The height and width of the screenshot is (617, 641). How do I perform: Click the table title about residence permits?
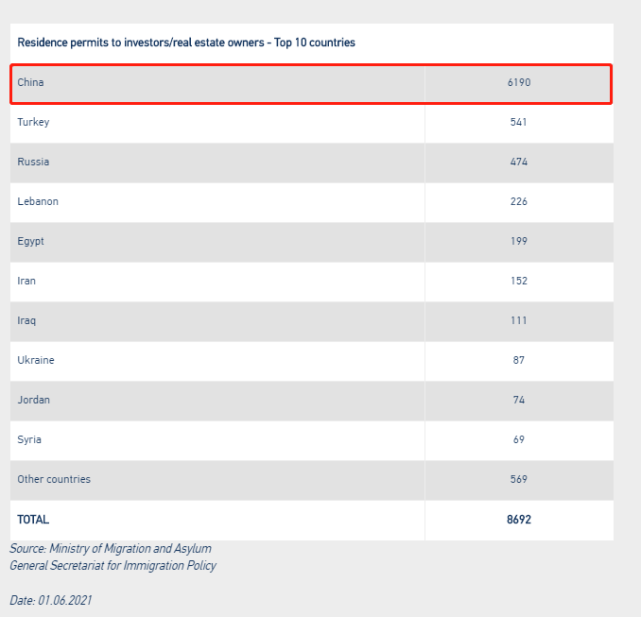(186, 43)
